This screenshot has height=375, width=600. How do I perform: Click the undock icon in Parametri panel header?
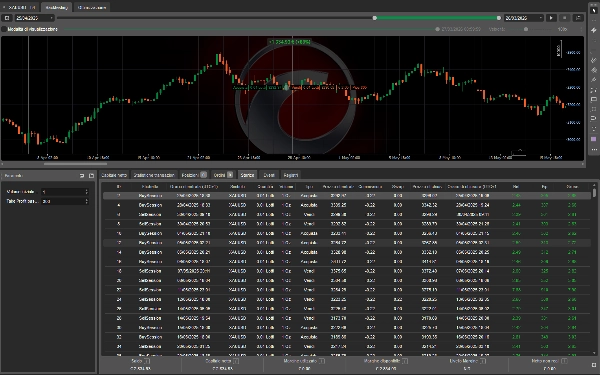82,176
